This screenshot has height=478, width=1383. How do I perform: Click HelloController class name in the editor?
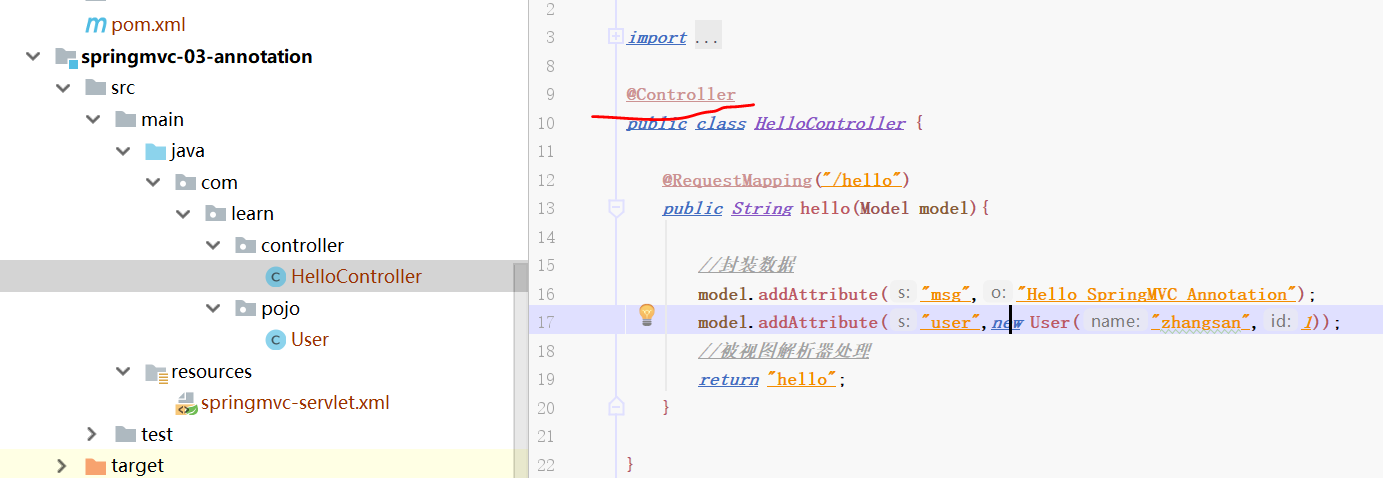(x=830, y=123)
